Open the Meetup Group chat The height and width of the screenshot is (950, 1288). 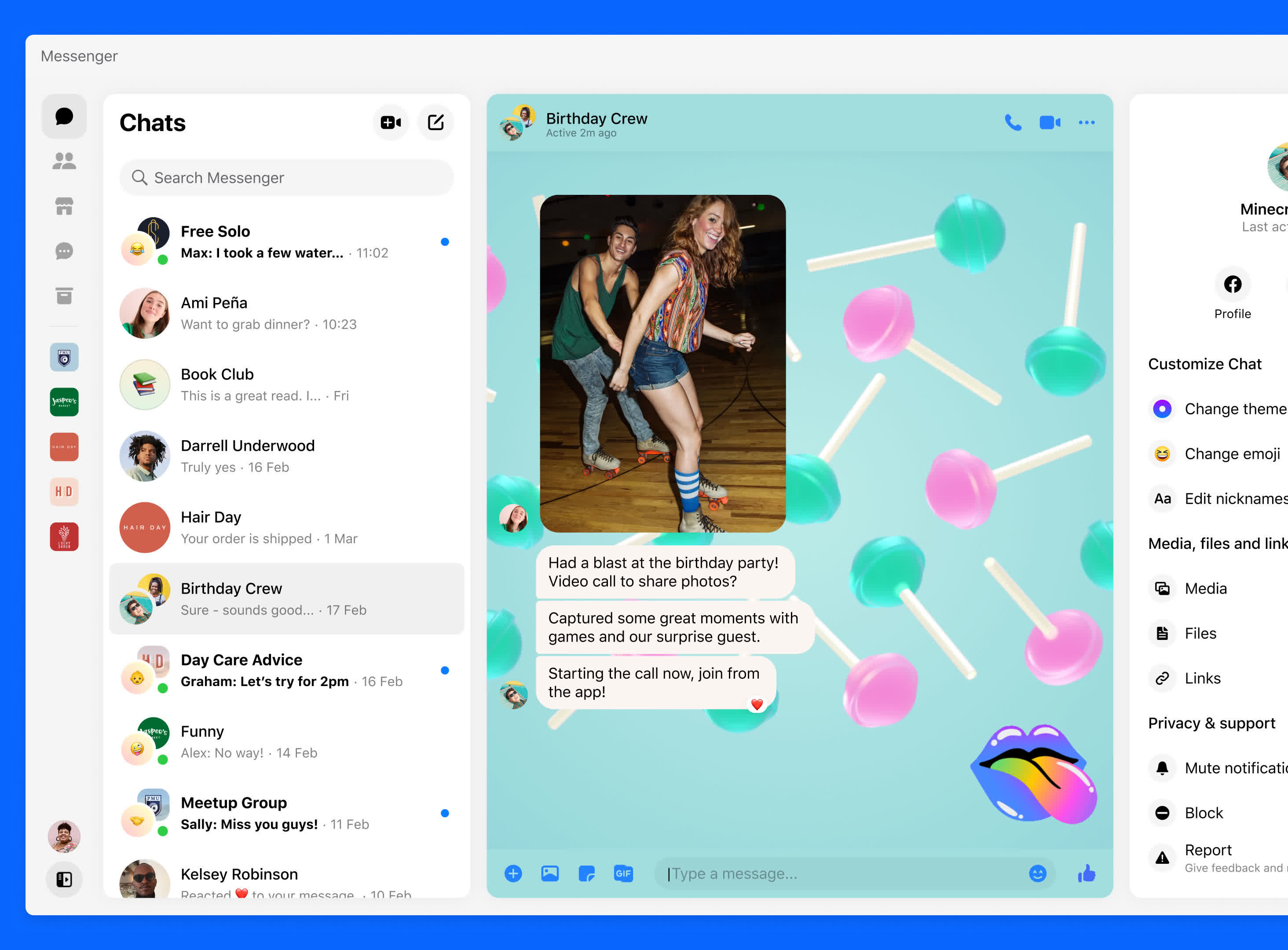point(287,813)
